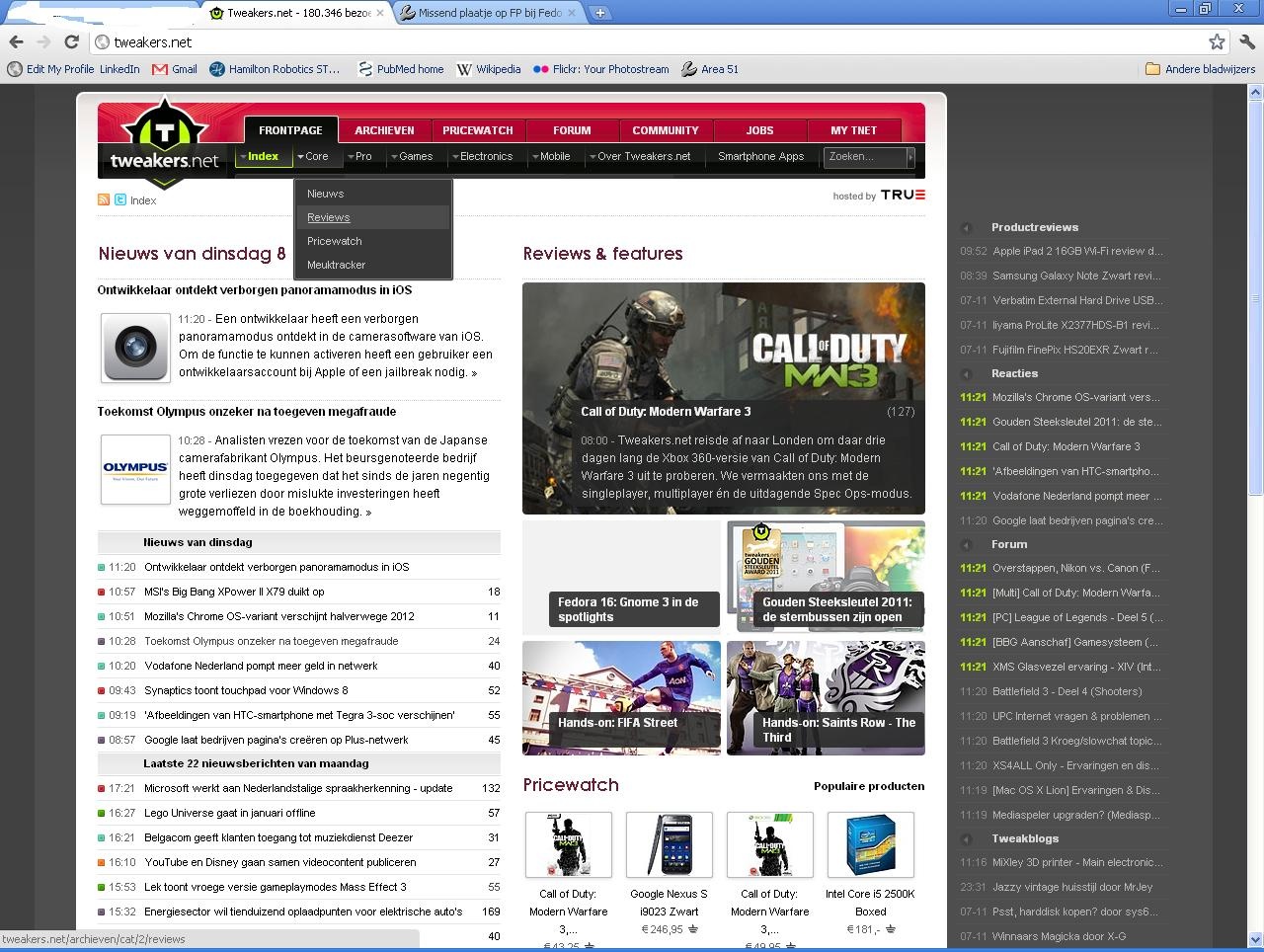The image size is (1264, 952).
Task: Click the basket icon next to €246,95
Action: 693,929
